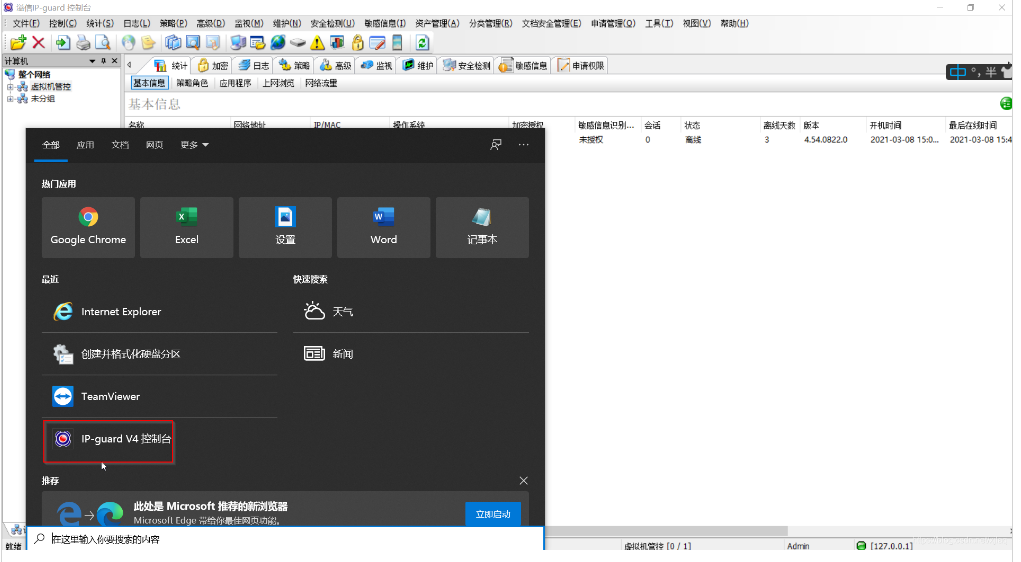
Task: Select 网络流量 sub-tab
Action: [x=321, y=83]
